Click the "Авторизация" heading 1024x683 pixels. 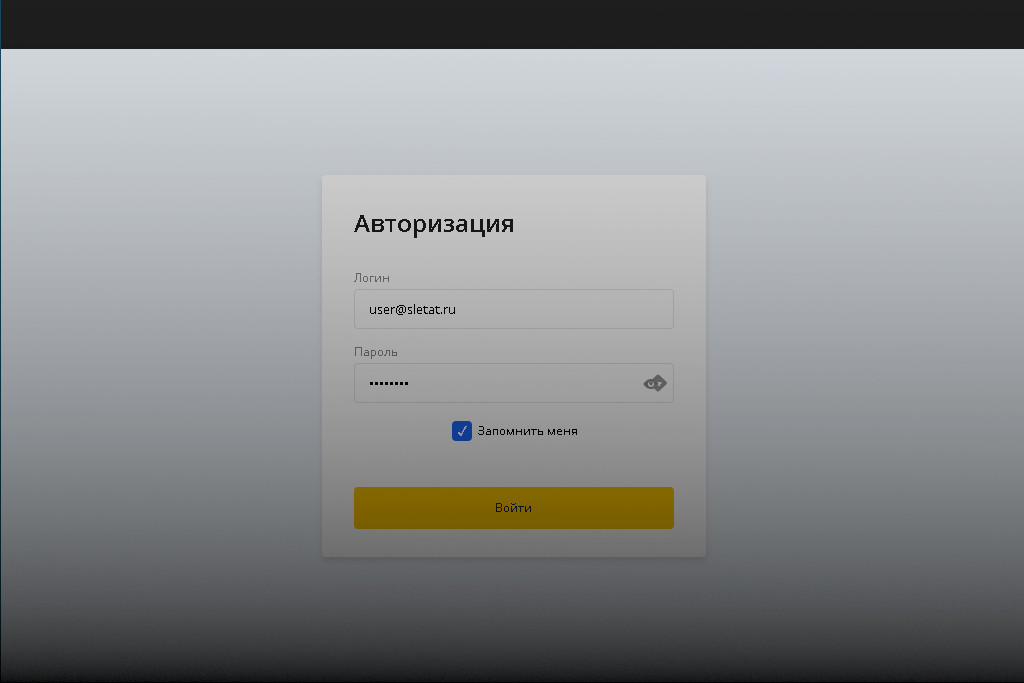click(434, 223)
